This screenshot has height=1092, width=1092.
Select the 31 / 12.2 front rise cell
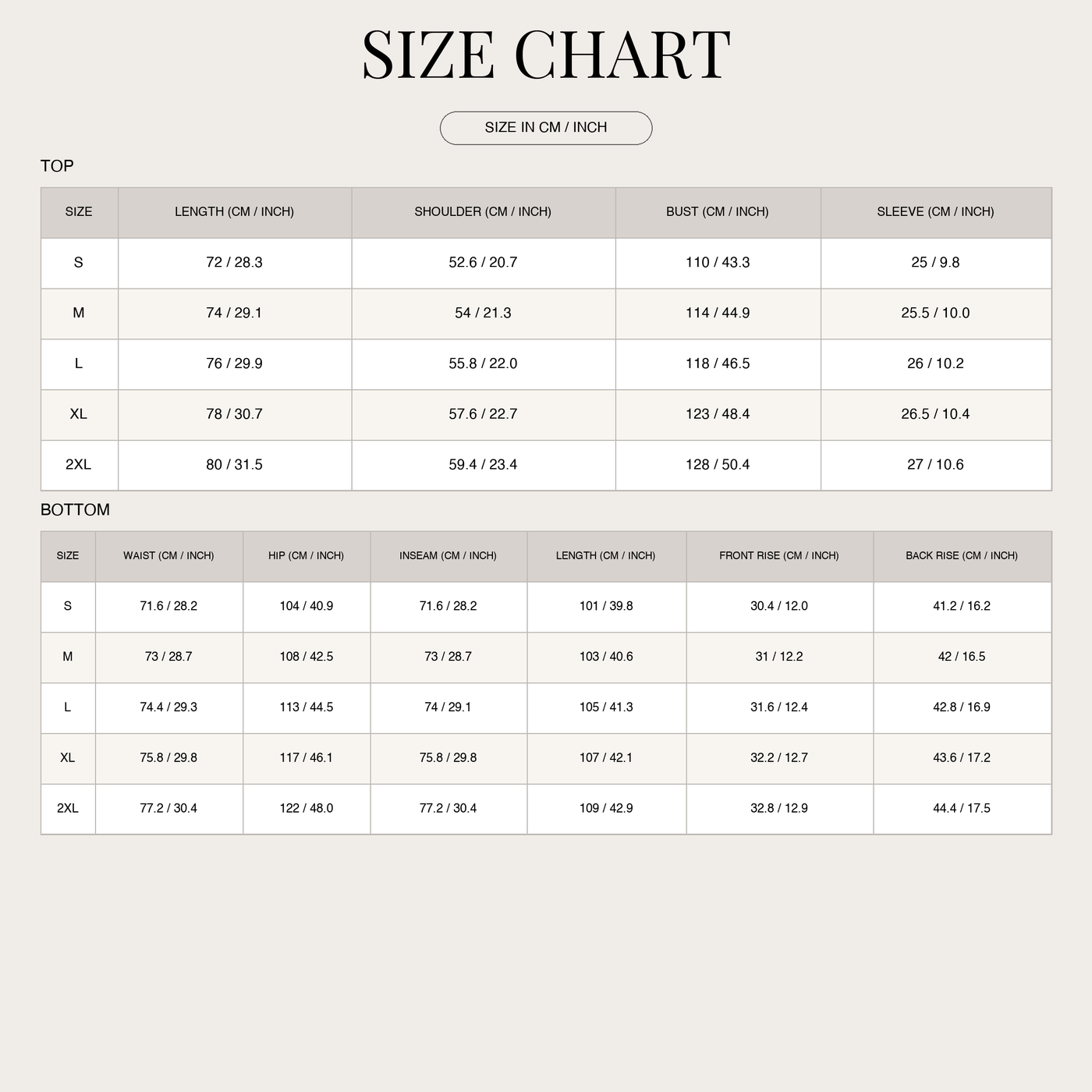click(x=779, y=658)
